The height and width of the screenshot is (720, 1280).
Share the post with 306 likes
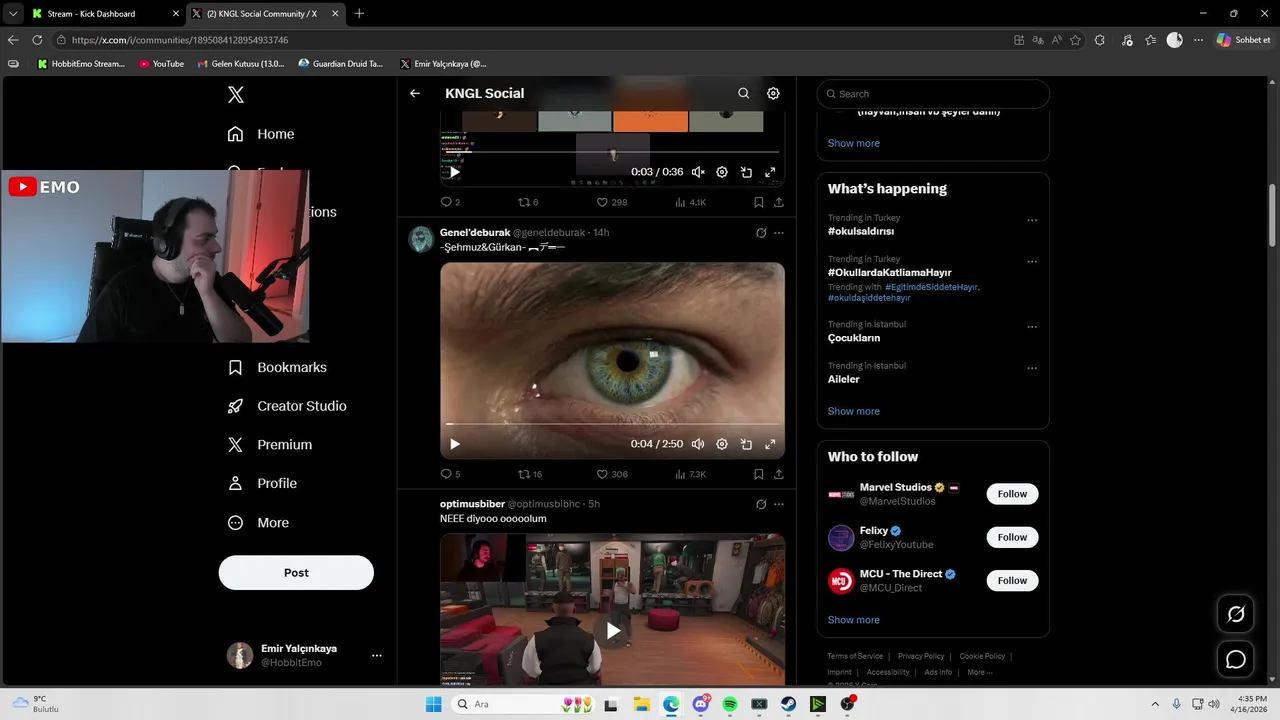(779, 474)
